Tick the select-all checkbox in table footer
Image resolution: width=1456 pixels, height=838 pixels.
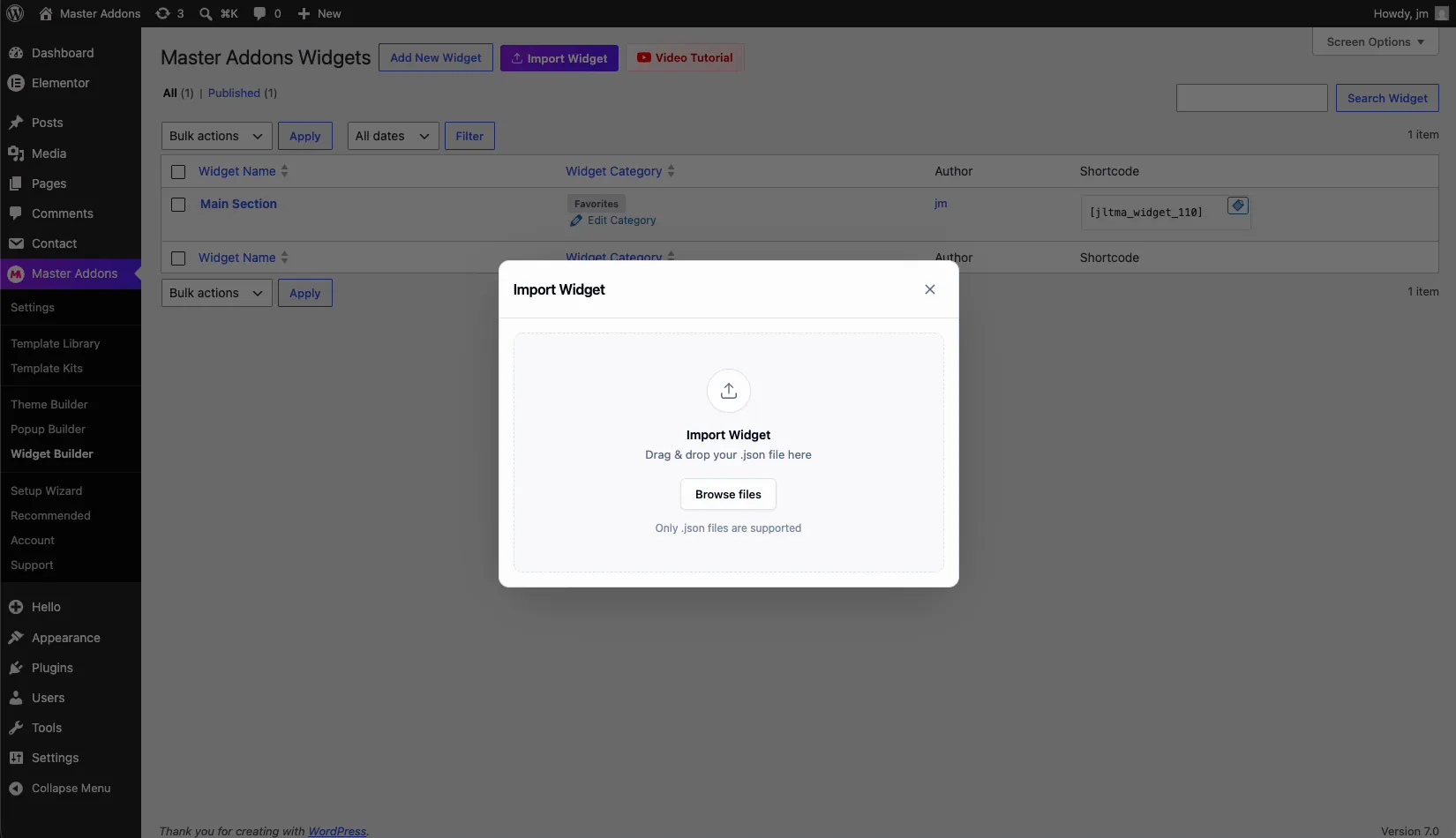coord(178,258)
